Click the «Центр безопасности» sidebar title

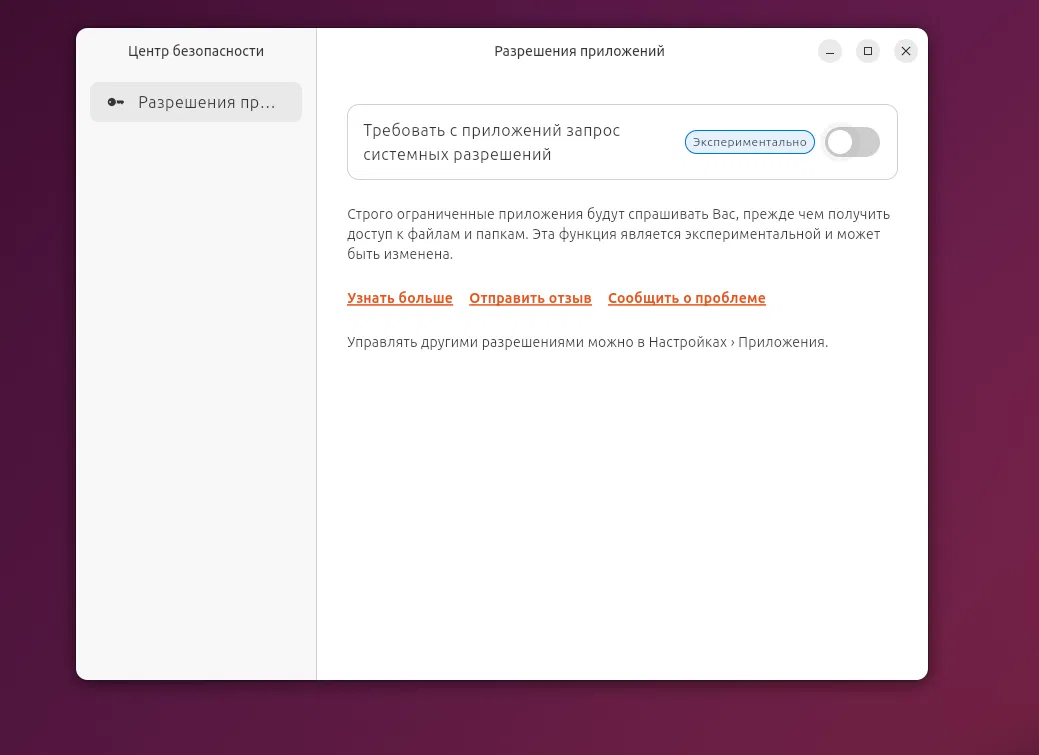click(x=196, y=51)
